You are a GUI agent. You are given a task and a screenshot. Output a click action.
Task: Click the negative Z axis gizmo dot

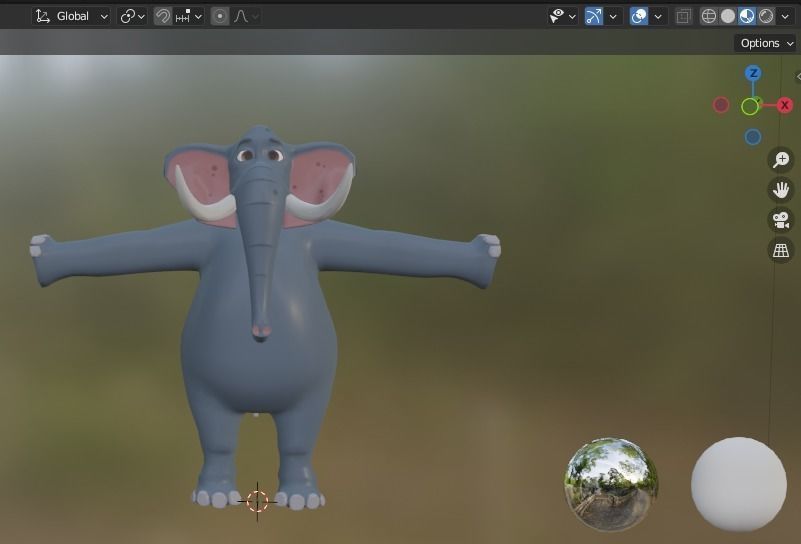pyautogui.click(x=753, y=137)
